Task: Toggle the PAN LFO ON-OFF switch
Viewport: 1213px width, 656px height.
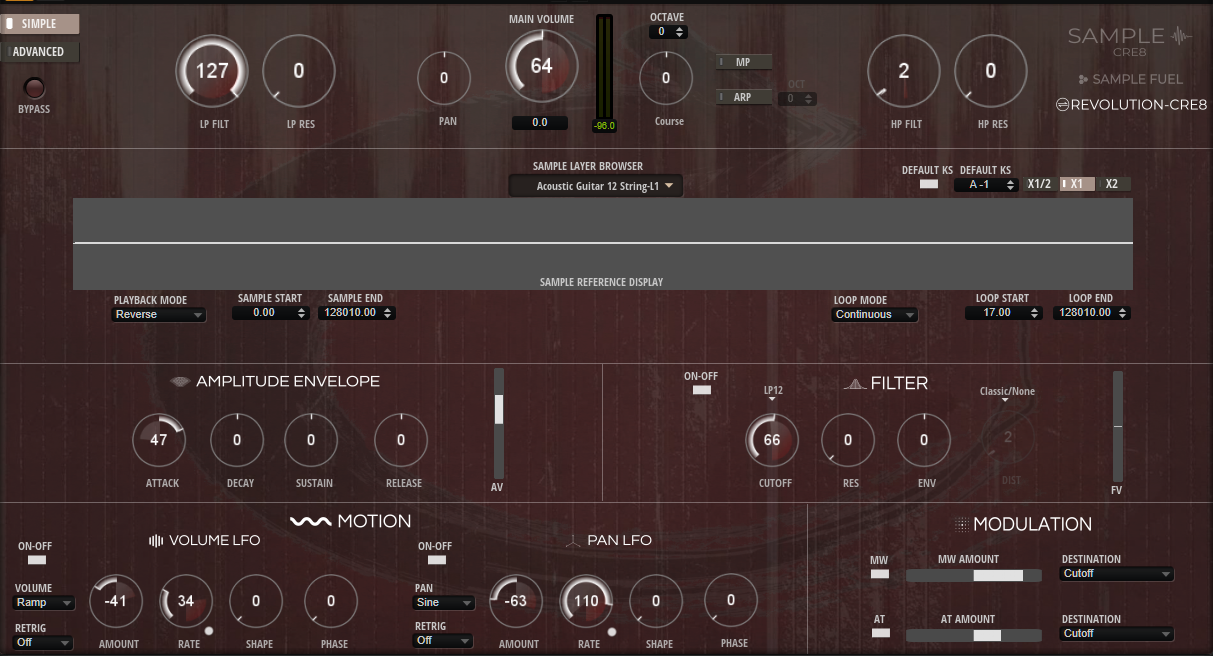Action: click(x=436, y=562)
